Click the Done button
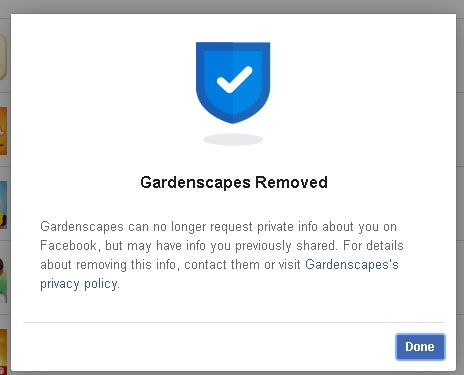This screenshot has width=464, height=375. pyautogui.click(x=420, y=347)
